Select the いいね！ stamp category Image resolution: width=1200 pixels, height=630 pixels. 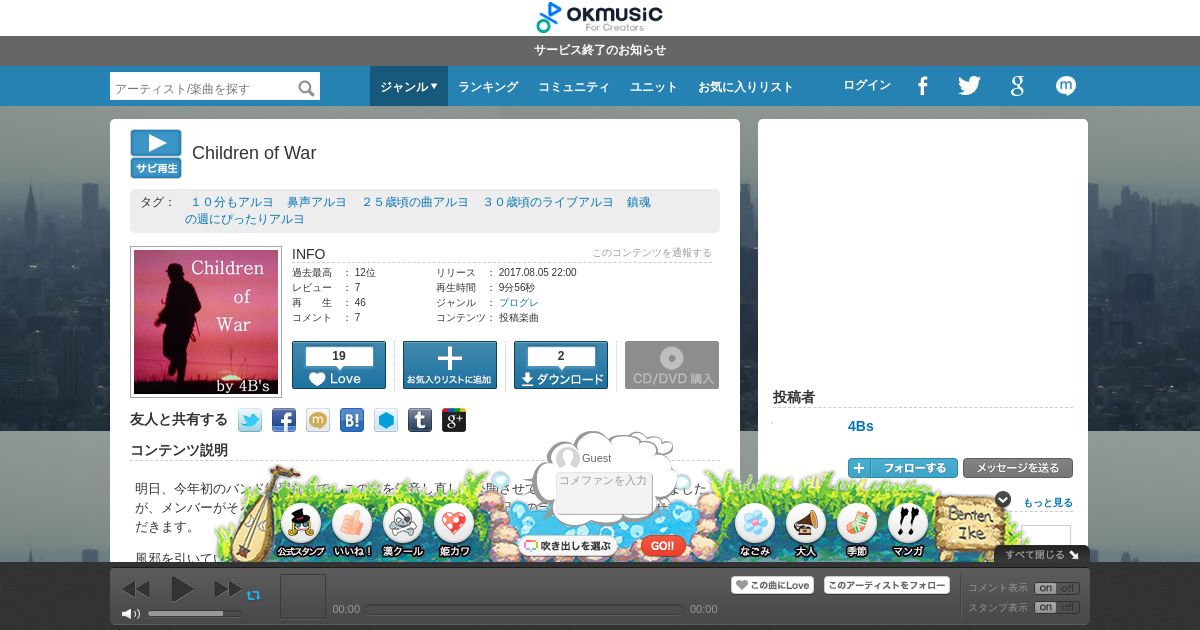point(352,530)
